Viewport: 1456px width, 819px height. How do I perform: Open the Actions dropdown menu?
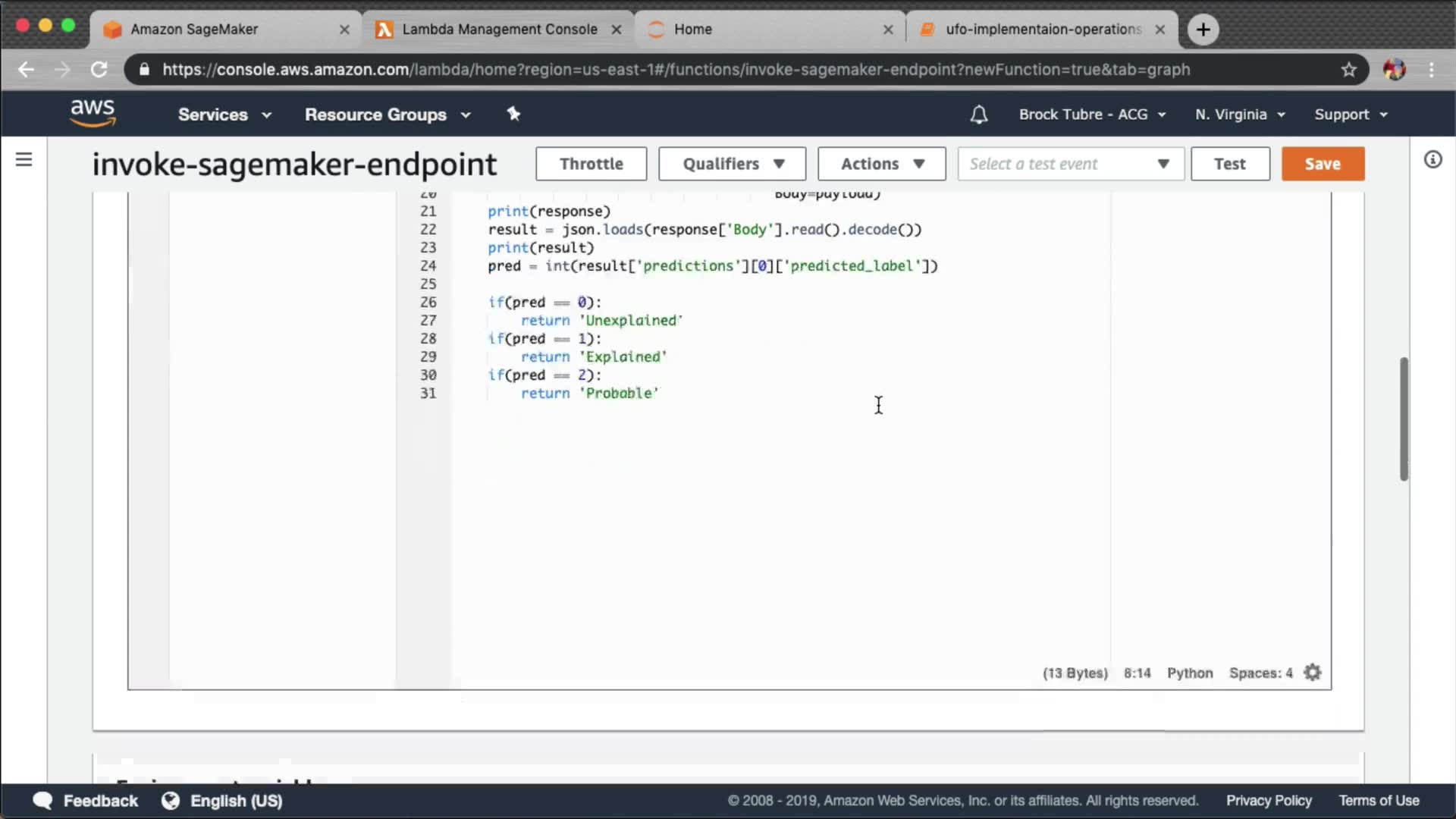881,164
